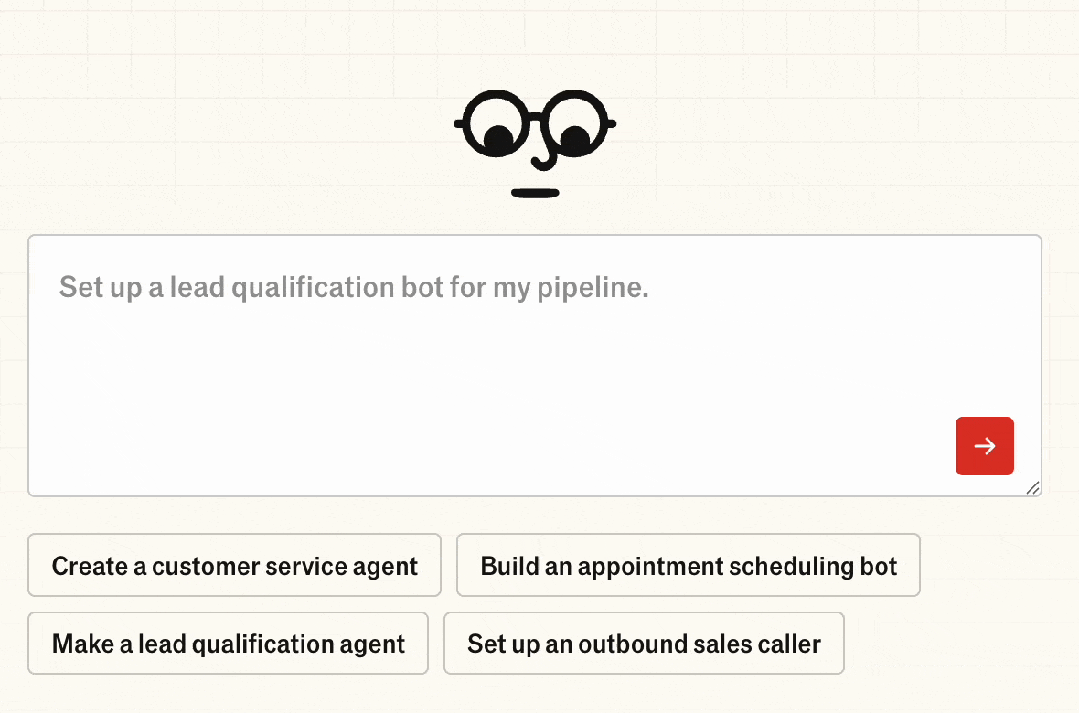Viewport: 1079px width, 713px height.
Task: Click the mascot's left glasses lens
Action: coord(495,124)
